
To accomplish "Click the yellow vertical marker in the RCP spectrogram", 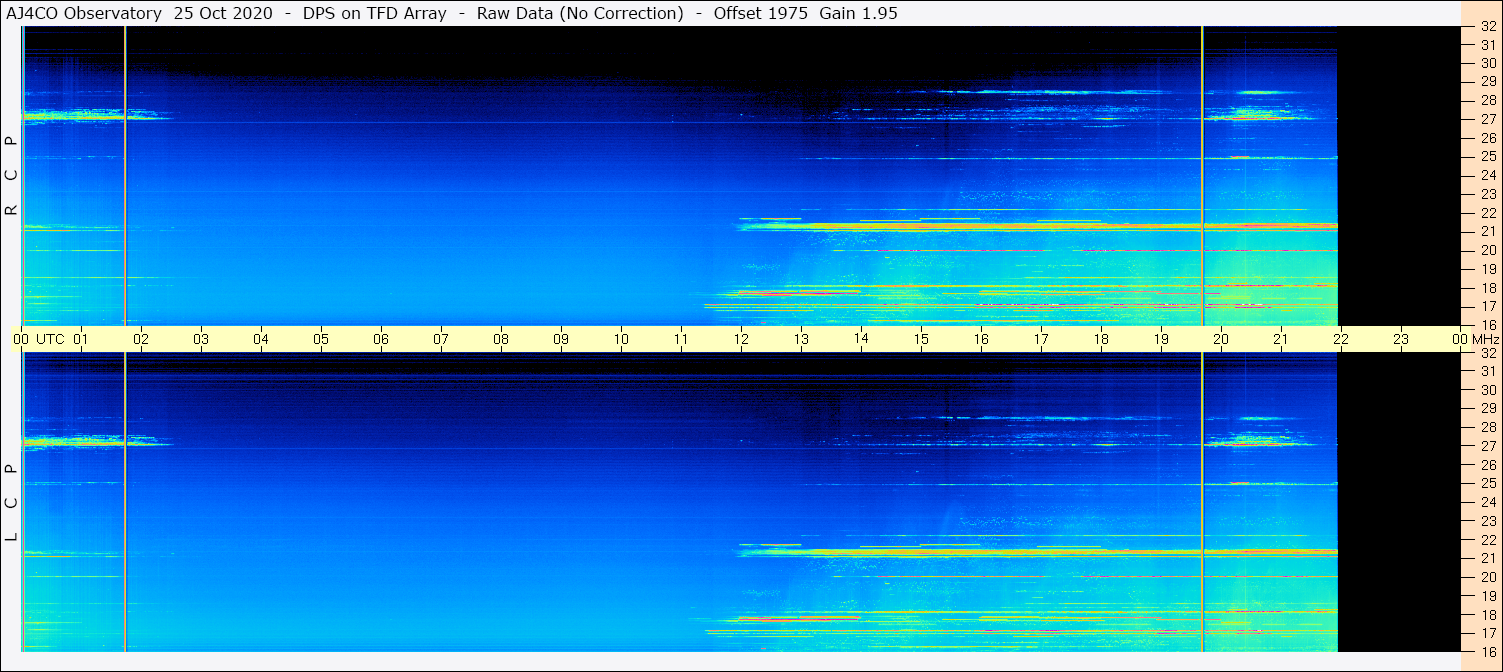I will click(x=1202, y=175).
